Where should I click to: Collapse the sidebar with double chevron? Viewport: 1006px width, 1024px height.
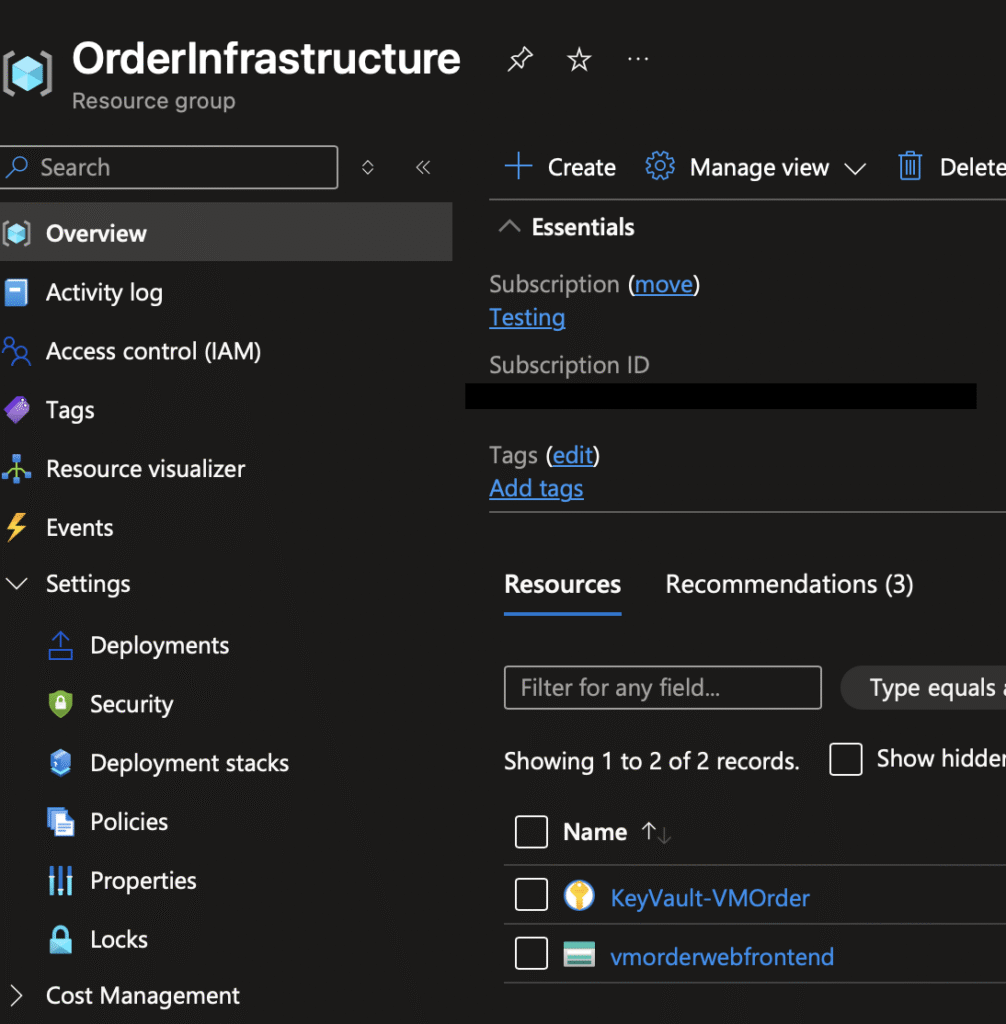[x=423, y=167]
